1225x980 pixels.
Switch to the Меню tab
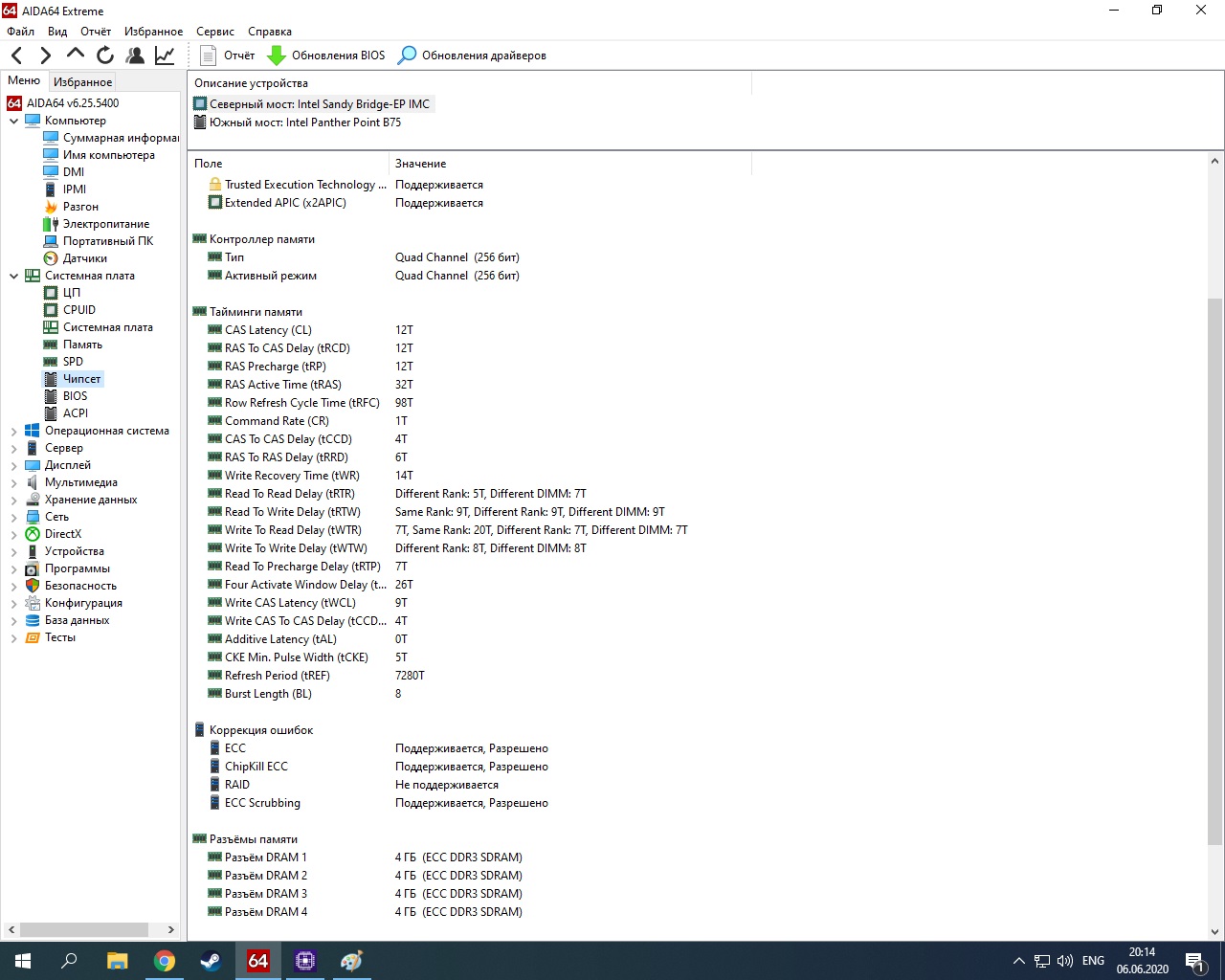[24, 81]
